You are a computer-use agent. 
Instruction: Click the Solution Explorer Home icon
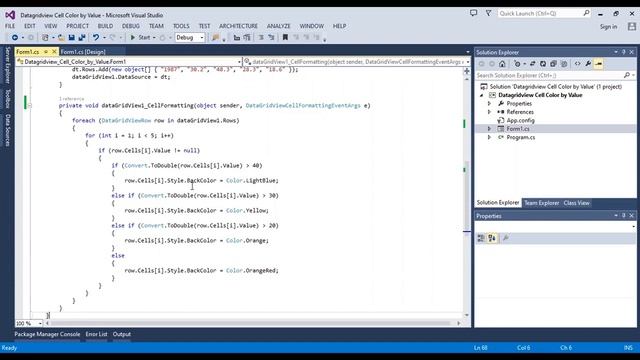pyautogui.click(x=502, y=64)
